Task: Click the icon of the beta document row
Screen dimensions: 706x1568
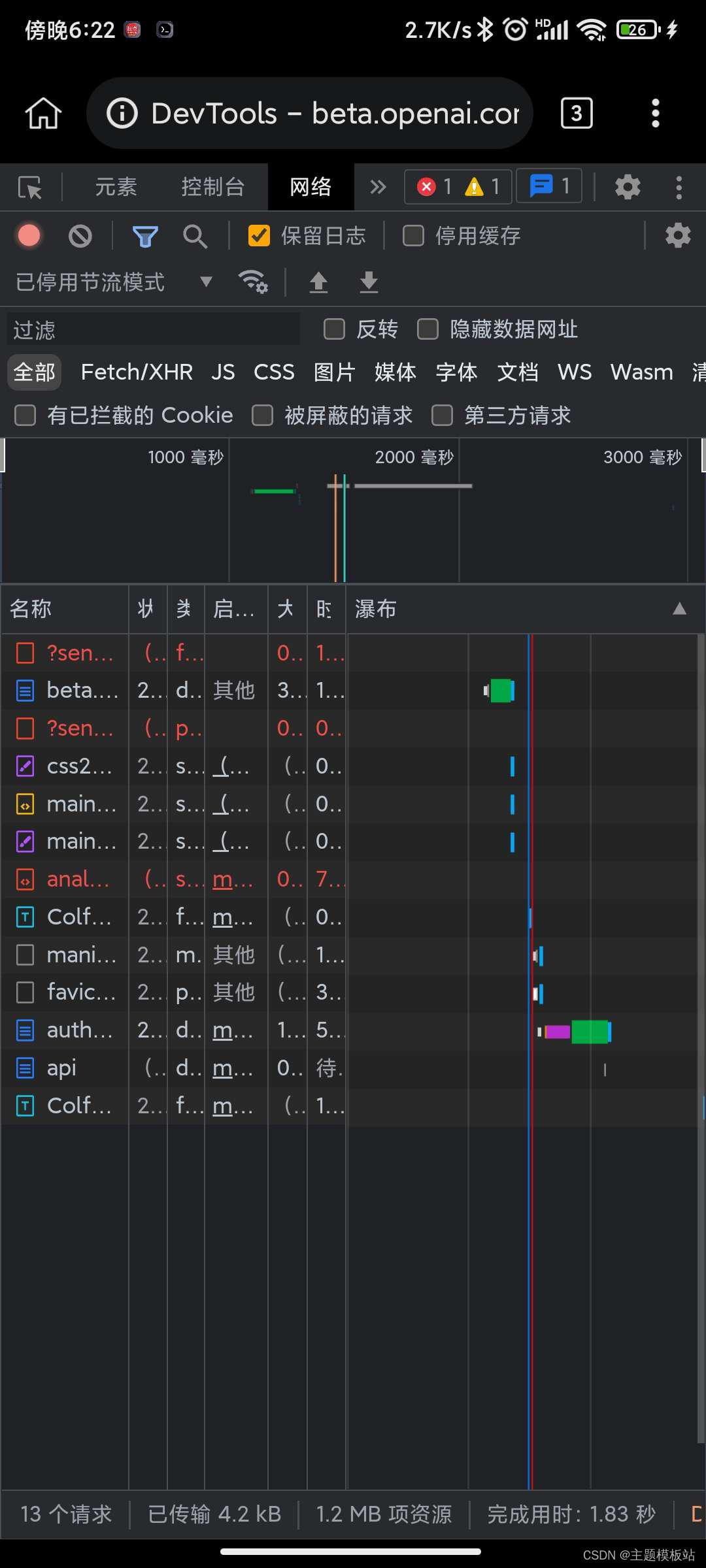Action: [x=25, y=691]
